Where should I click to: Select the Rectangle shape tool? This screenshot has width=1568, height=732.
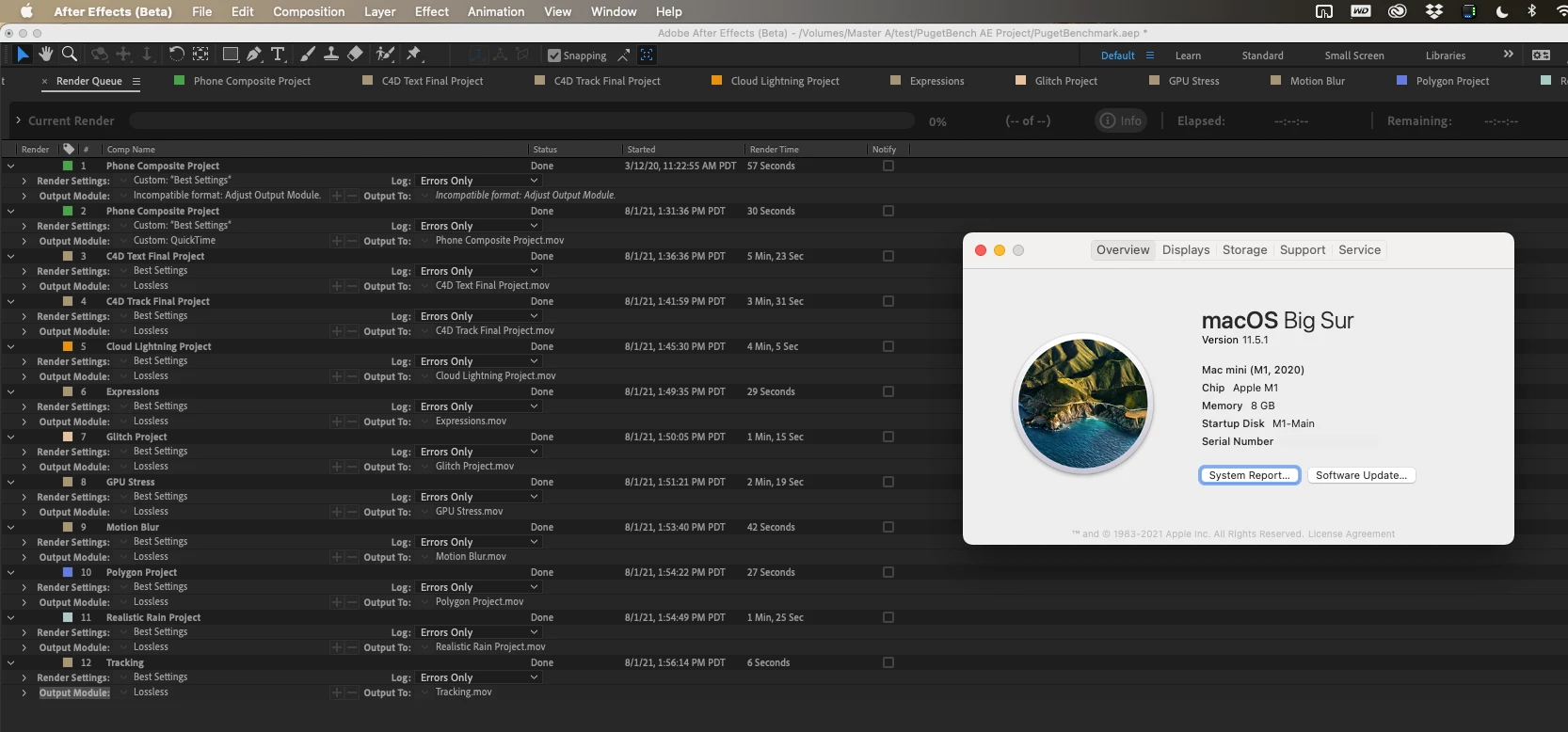[230, 55]
